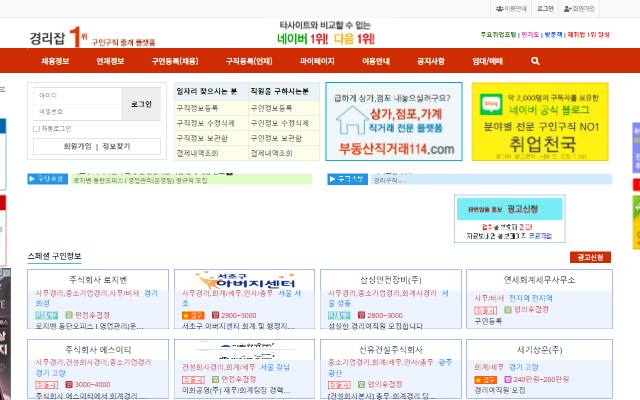The height and width of the screenshot is (400, 640).
Task: Click 결제내역조회 under 직원을 구하시는분
Action: [271, 153]
